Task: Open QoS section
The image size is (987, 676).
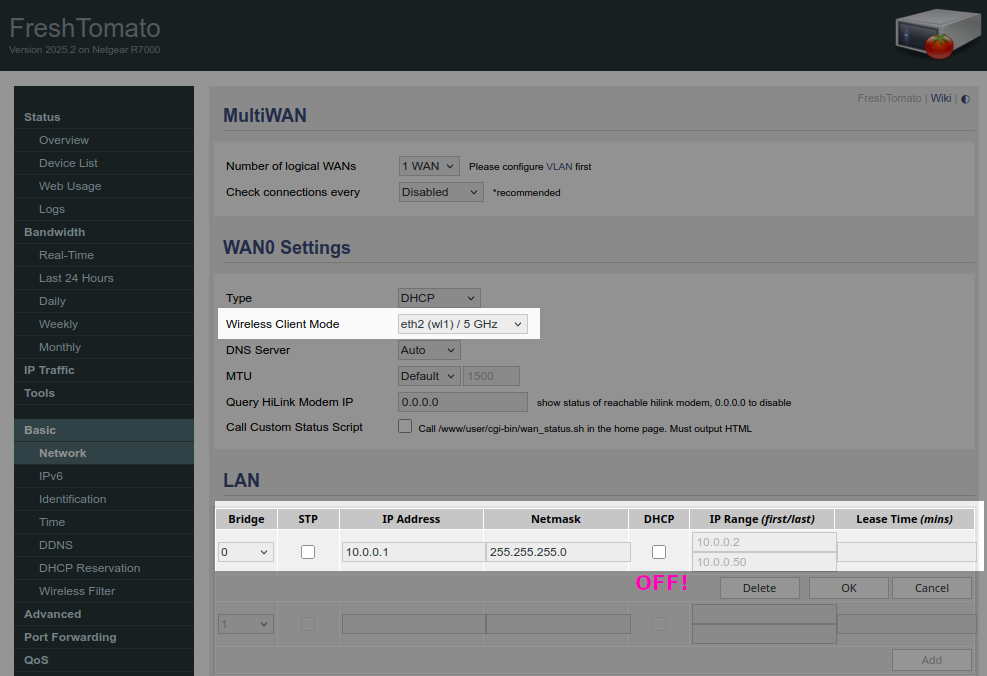Action: pos(36,660)
